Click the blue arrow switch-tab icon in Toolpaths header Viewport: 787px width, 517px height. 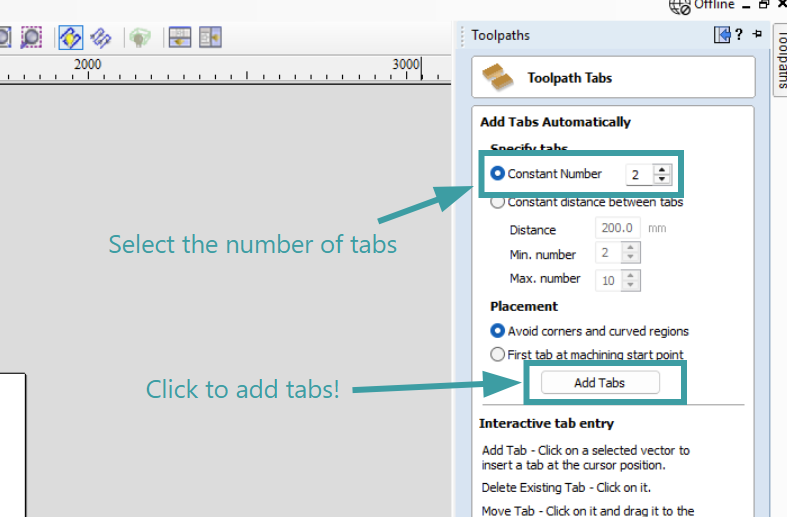(722, 35)
